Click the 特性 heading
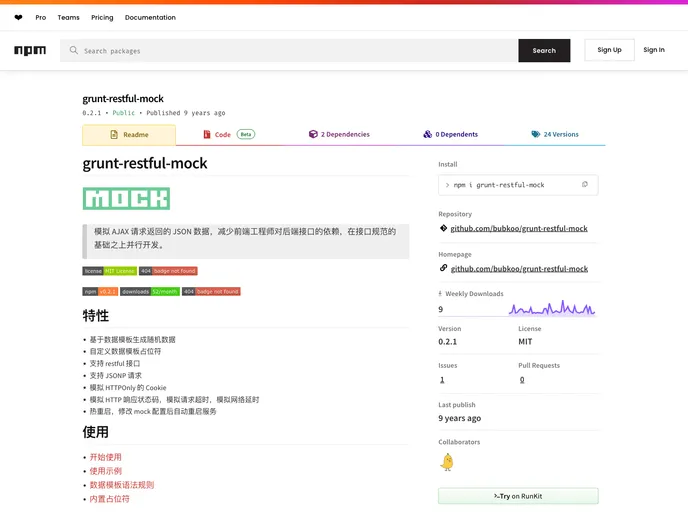Viewport: 688px width, 512px height. (95, 315)
